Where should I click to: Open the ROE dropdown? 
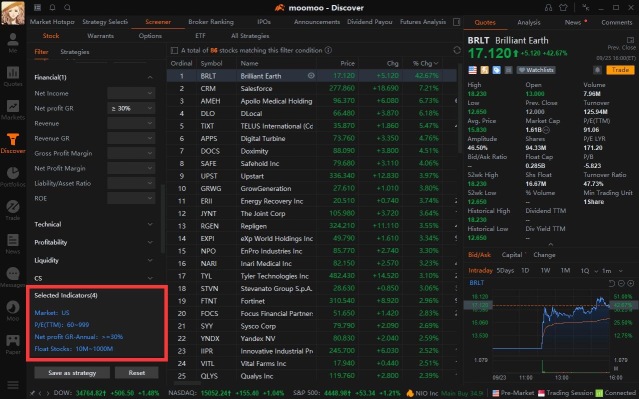[131, 198]
